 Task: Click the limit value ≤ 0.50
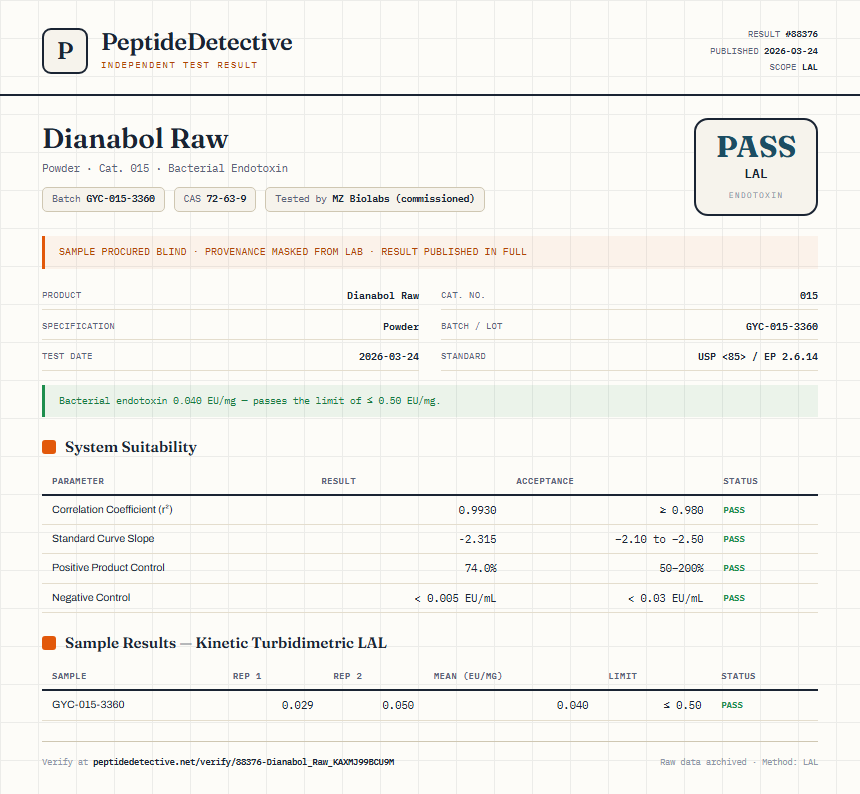pyautogui.click(x=682, y=705)
